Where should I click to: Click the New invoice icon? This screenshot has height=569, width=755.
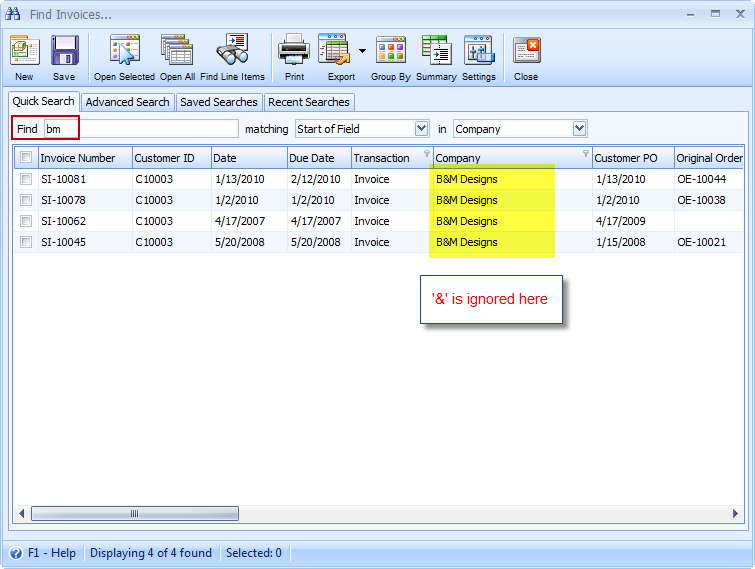[24, 50]
